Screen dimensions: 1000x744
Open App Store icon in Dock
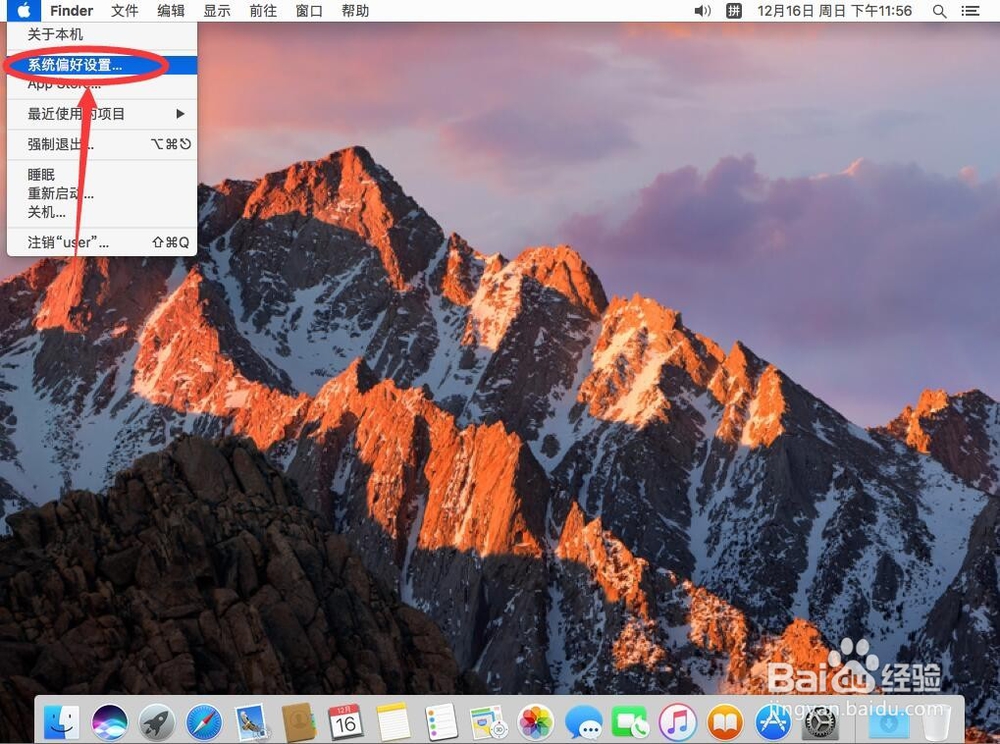[773, 722]
